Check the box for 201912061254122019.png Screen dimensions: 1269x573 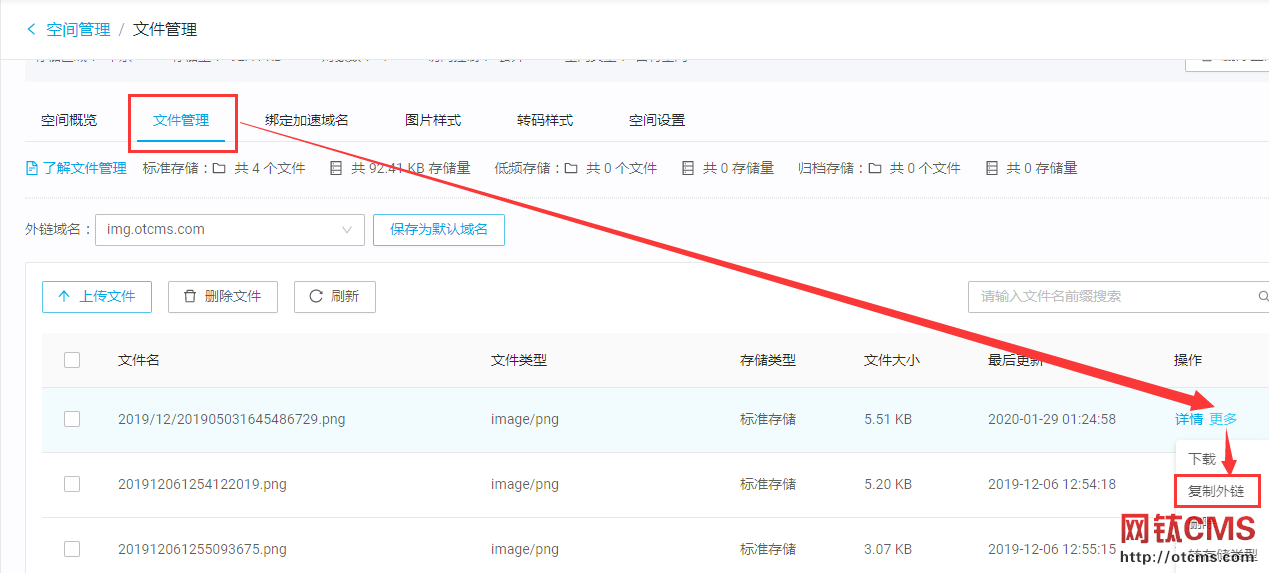tap(72, 484)
